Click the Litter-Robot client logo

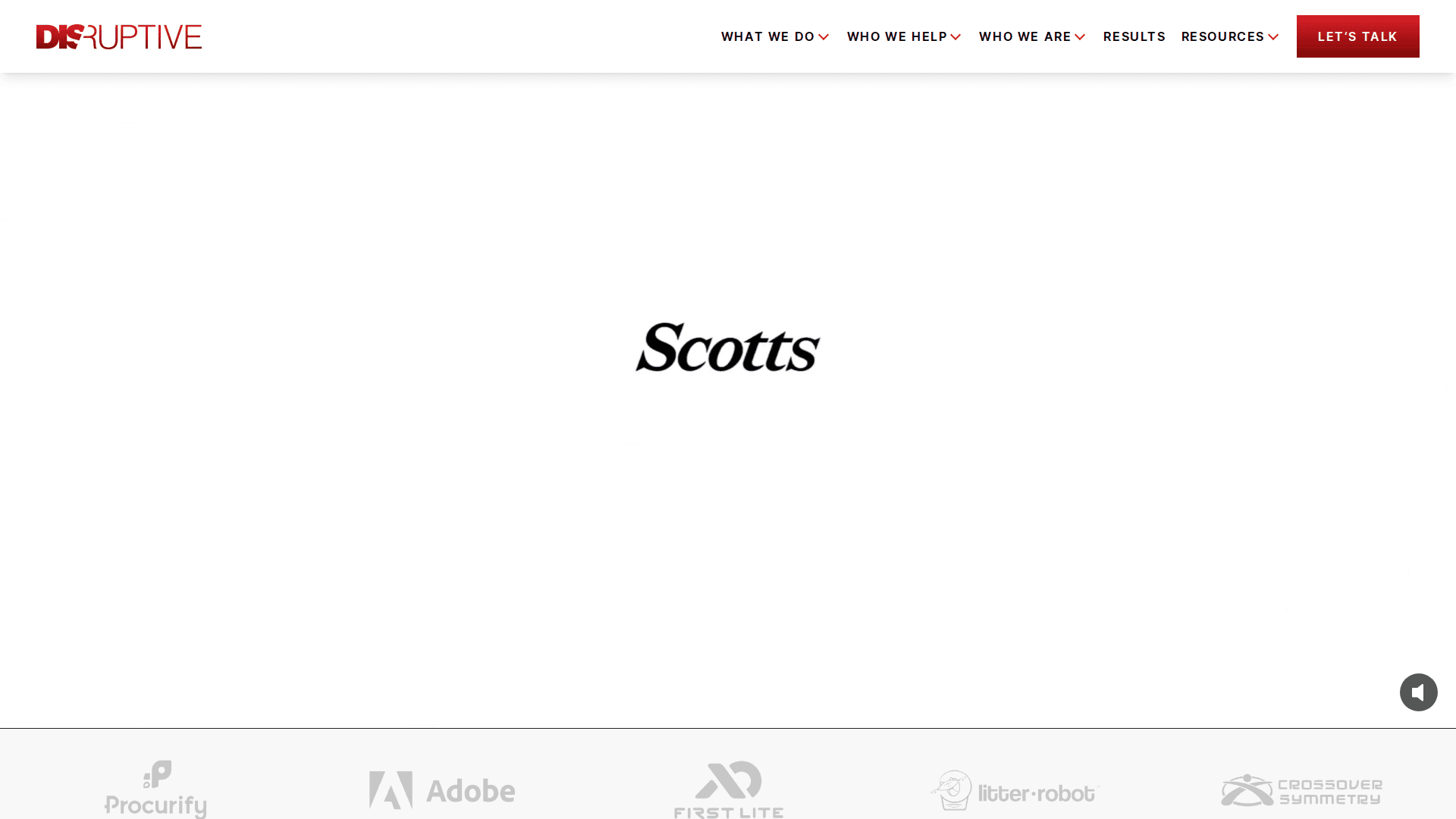[1015, 791]
